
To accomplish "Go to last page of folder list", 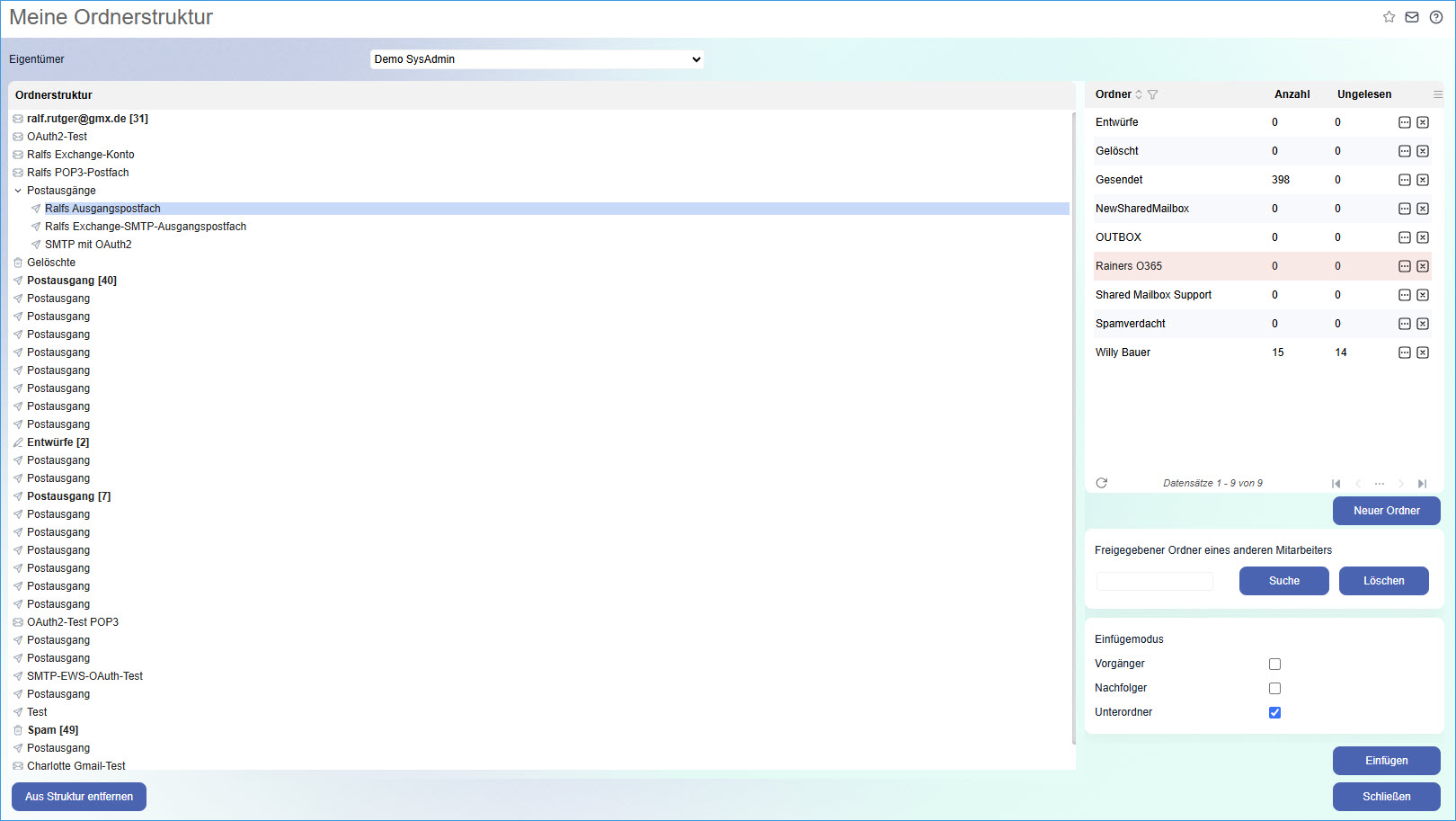I will coord(1422,484).
